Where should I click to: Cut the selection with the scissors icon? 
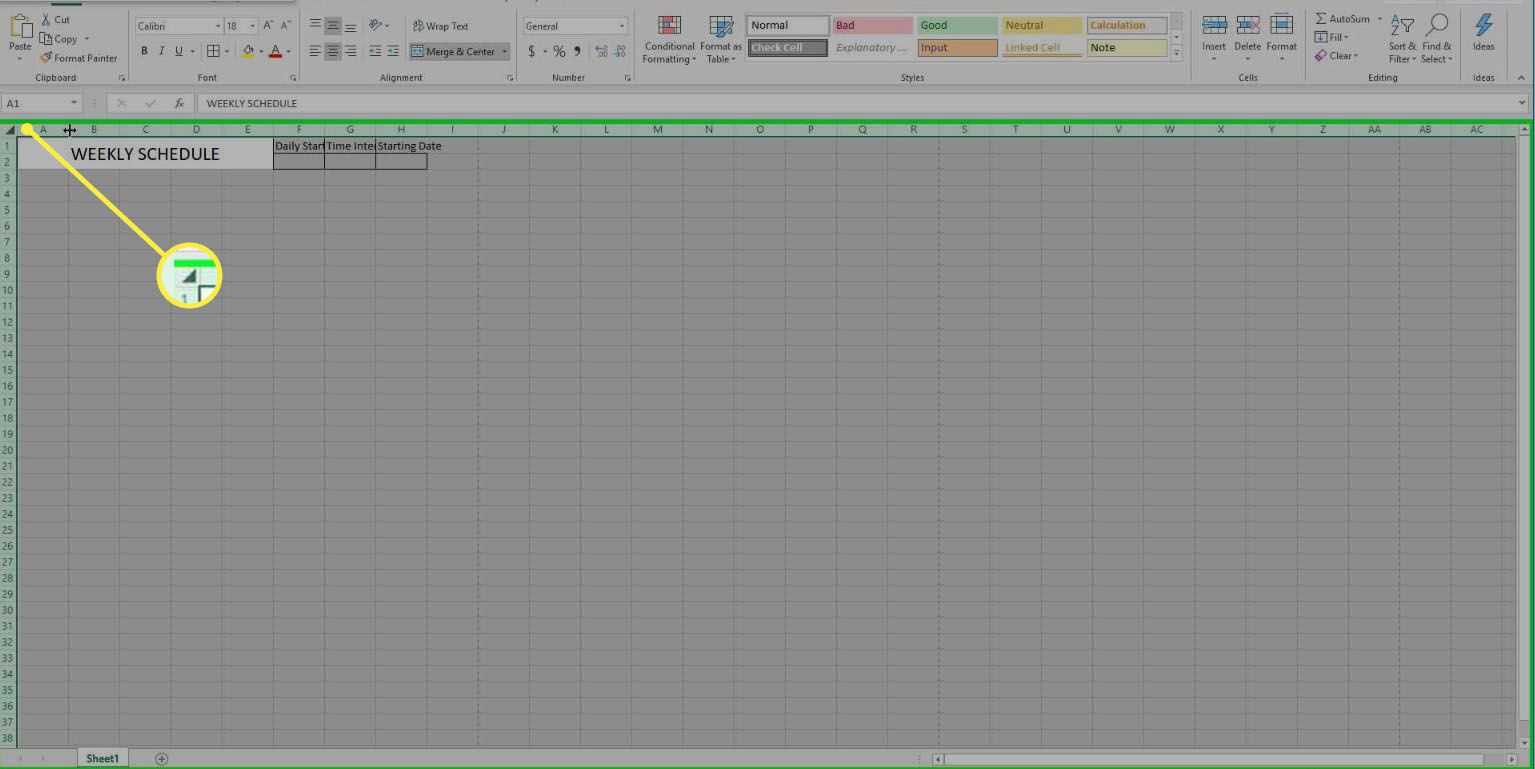pos(46,20)
